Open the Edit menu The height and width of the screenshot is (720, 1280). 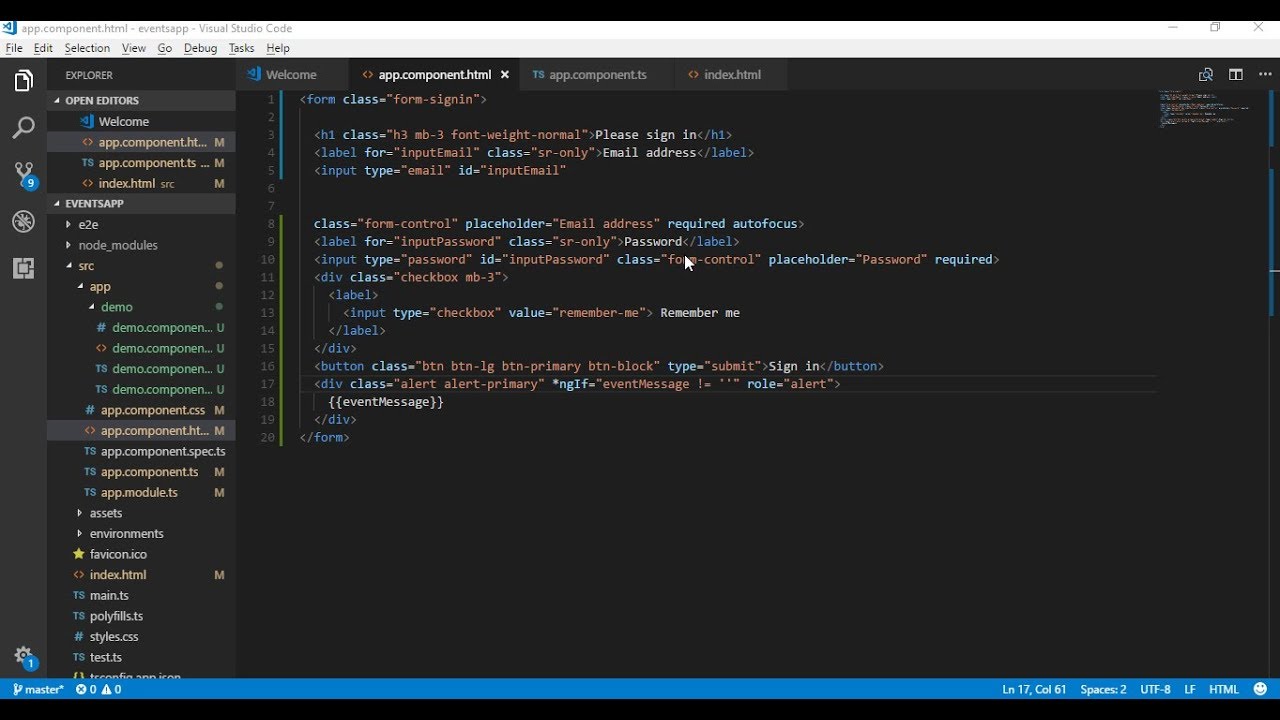click(x=43, y=48)
